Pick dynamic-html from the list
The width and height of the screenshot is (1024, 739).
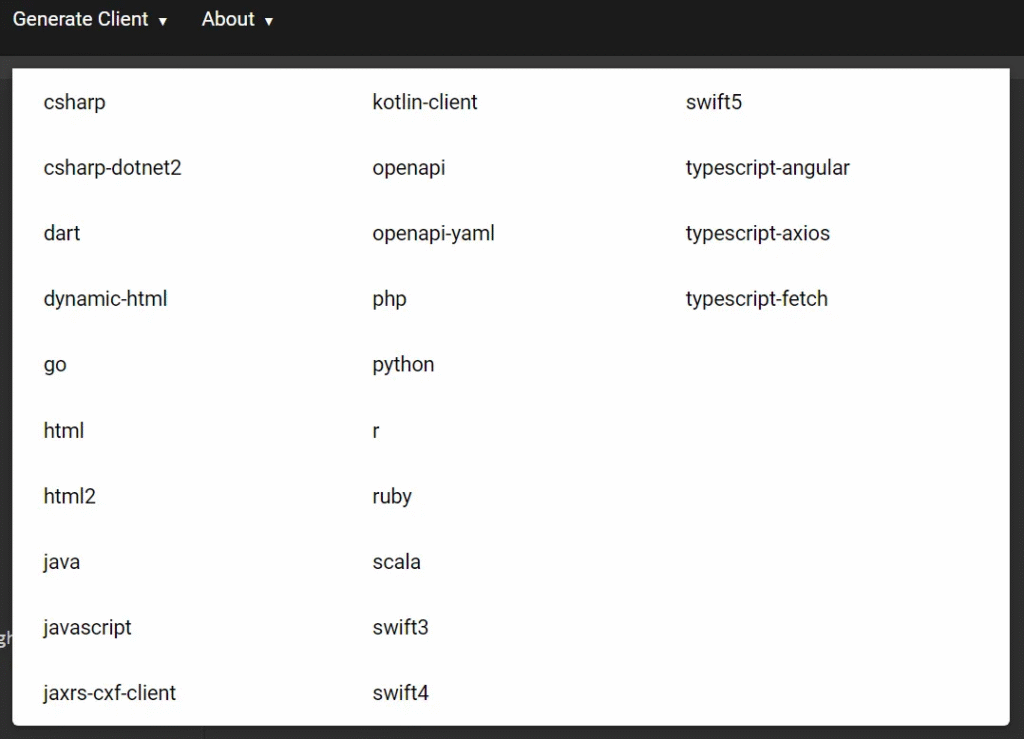coord(105,299)
